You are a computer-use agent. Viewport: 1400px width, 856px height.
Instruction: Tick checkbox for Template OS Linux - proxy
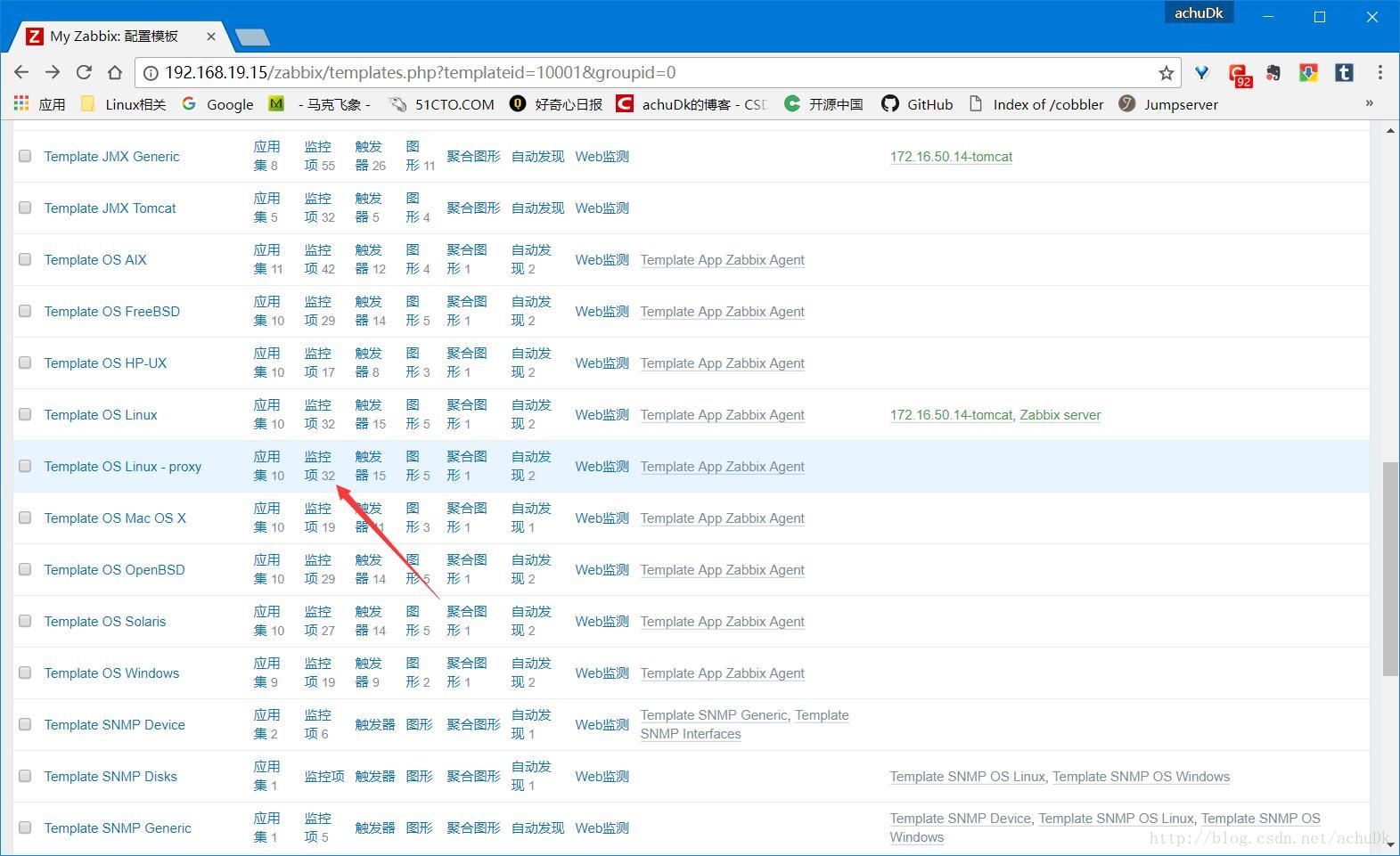25,466
